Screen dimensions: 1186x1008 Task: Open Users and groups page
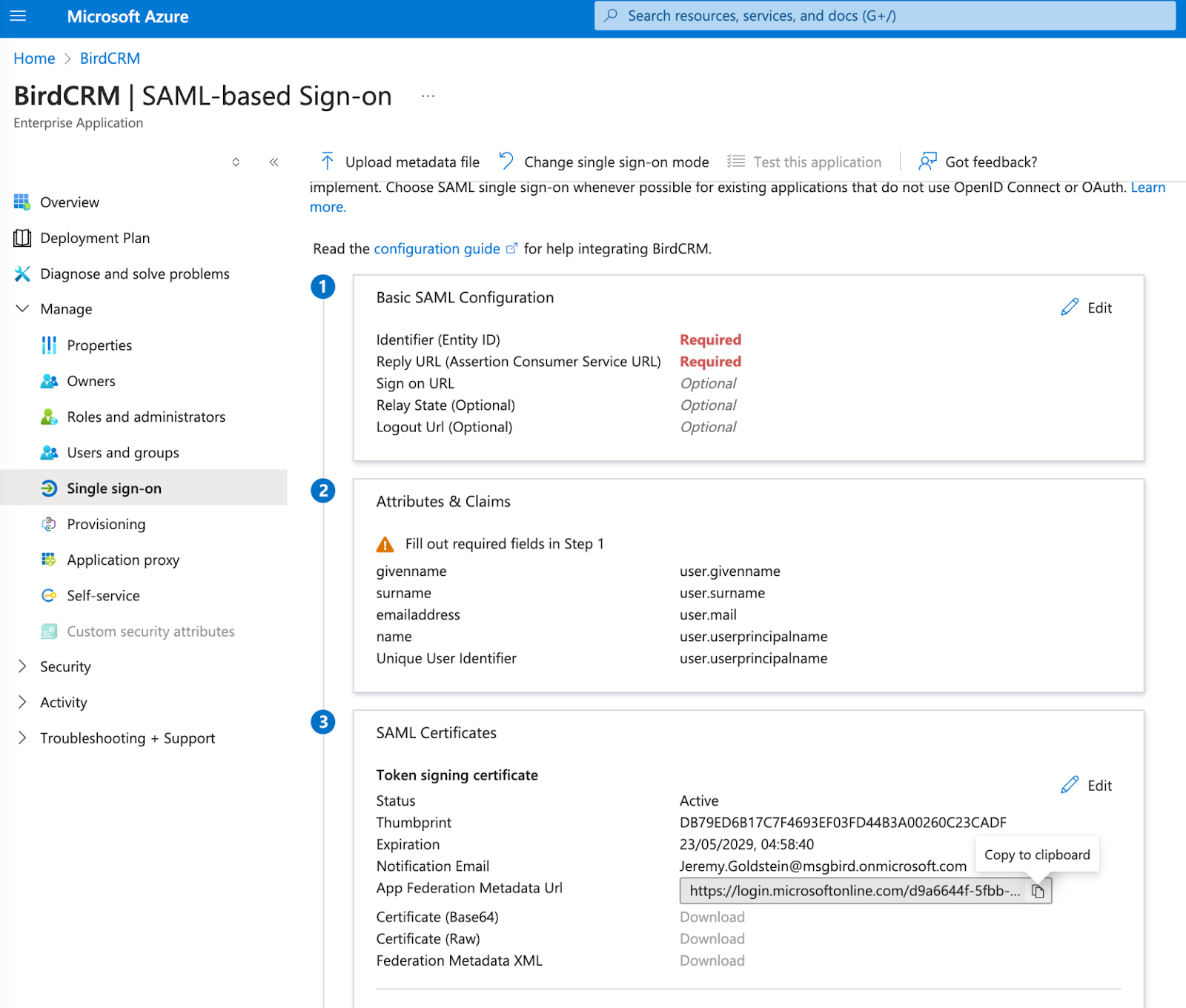click(x=123, y=453)
